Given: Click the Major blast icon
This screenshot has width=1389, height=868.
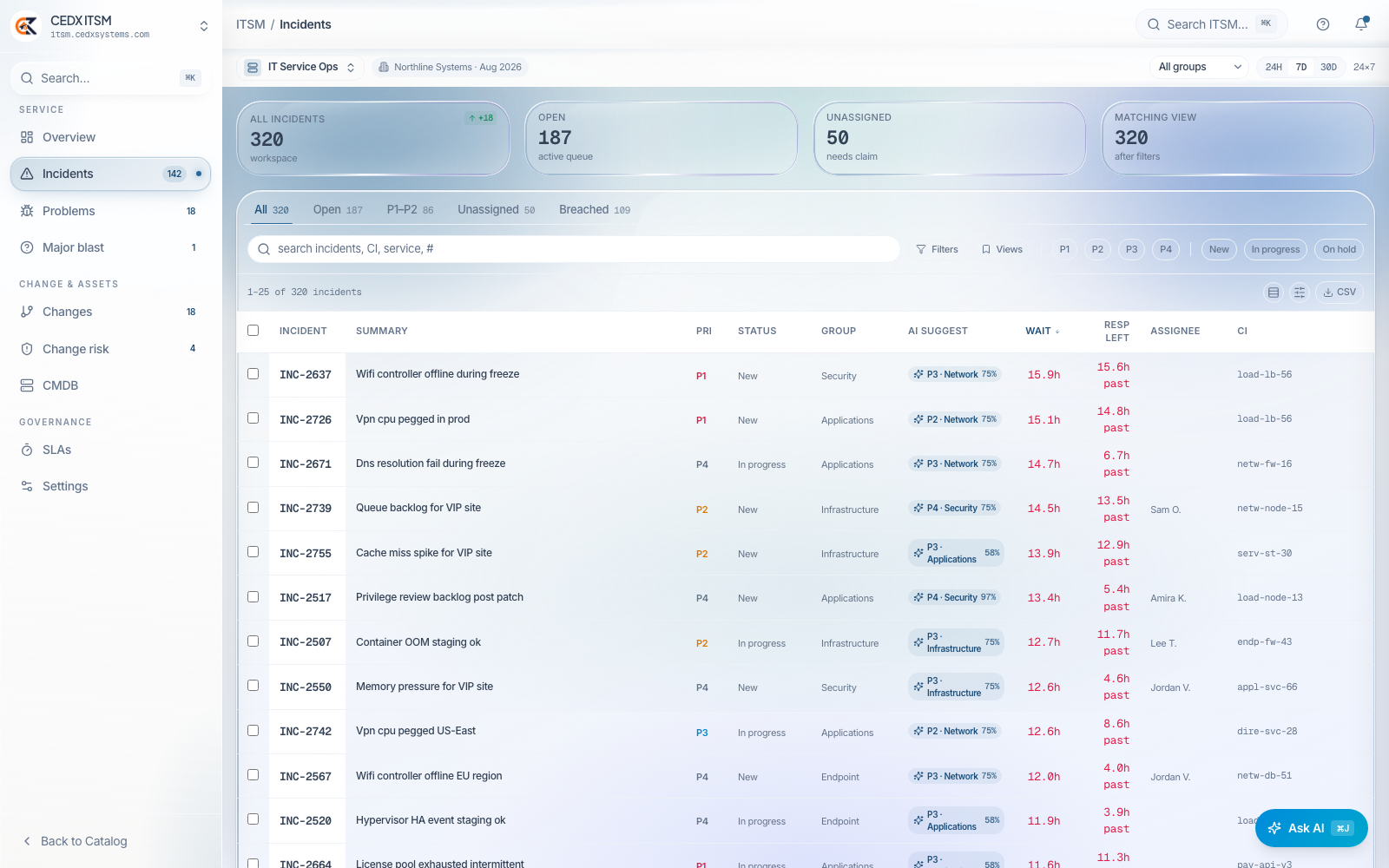Looking at the screenshot, I should [x=27, y=247].
